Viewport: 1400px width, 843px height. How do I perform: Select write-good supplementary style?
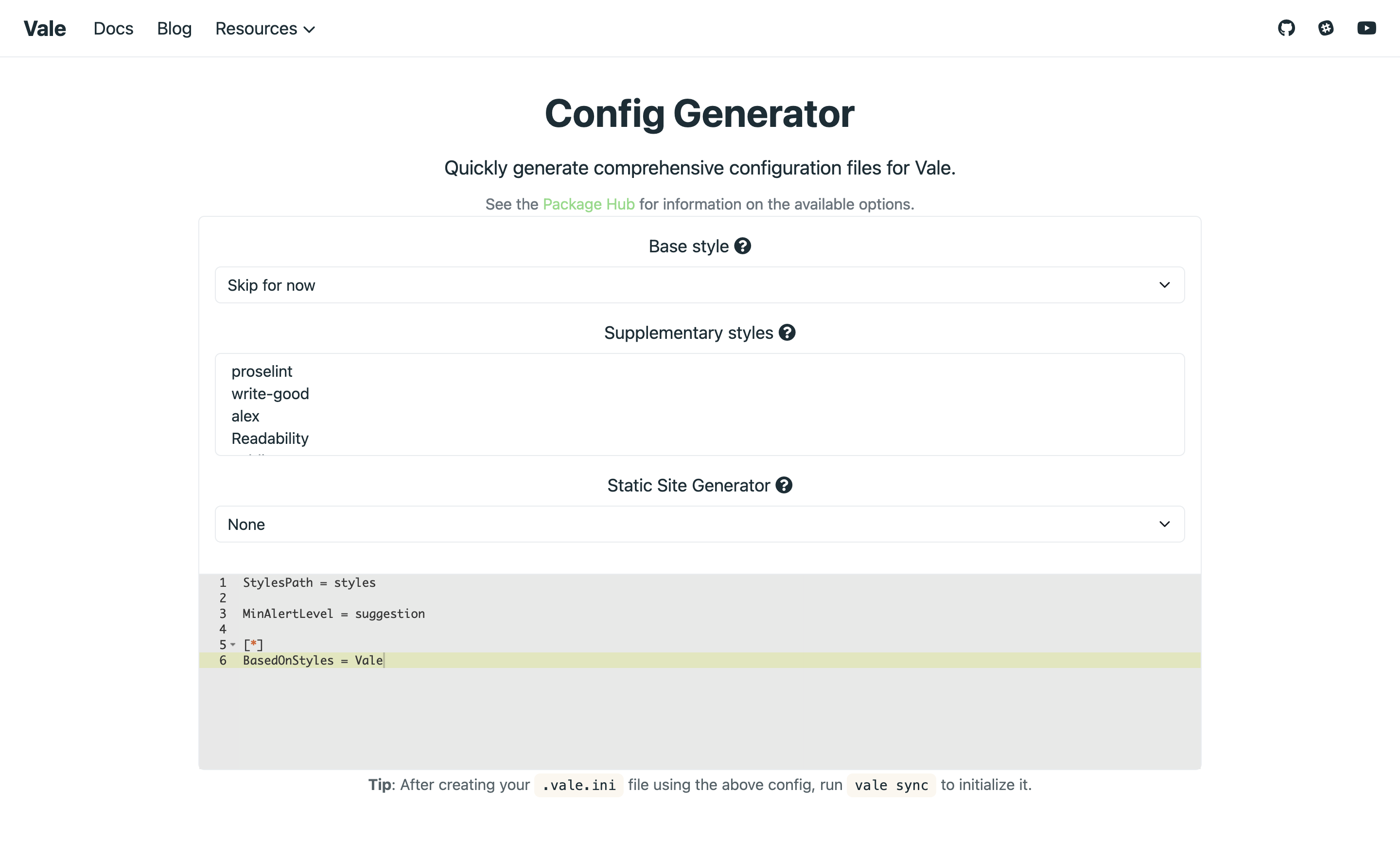[x=270, y=394]
